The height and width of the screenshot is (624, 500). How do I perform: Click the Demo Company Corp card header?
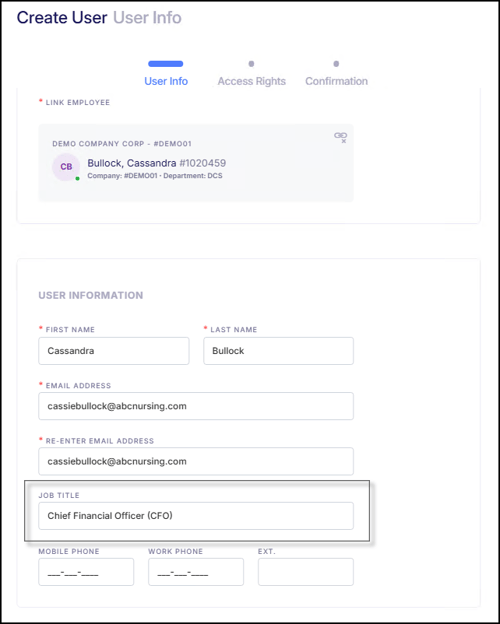point(122,144)
